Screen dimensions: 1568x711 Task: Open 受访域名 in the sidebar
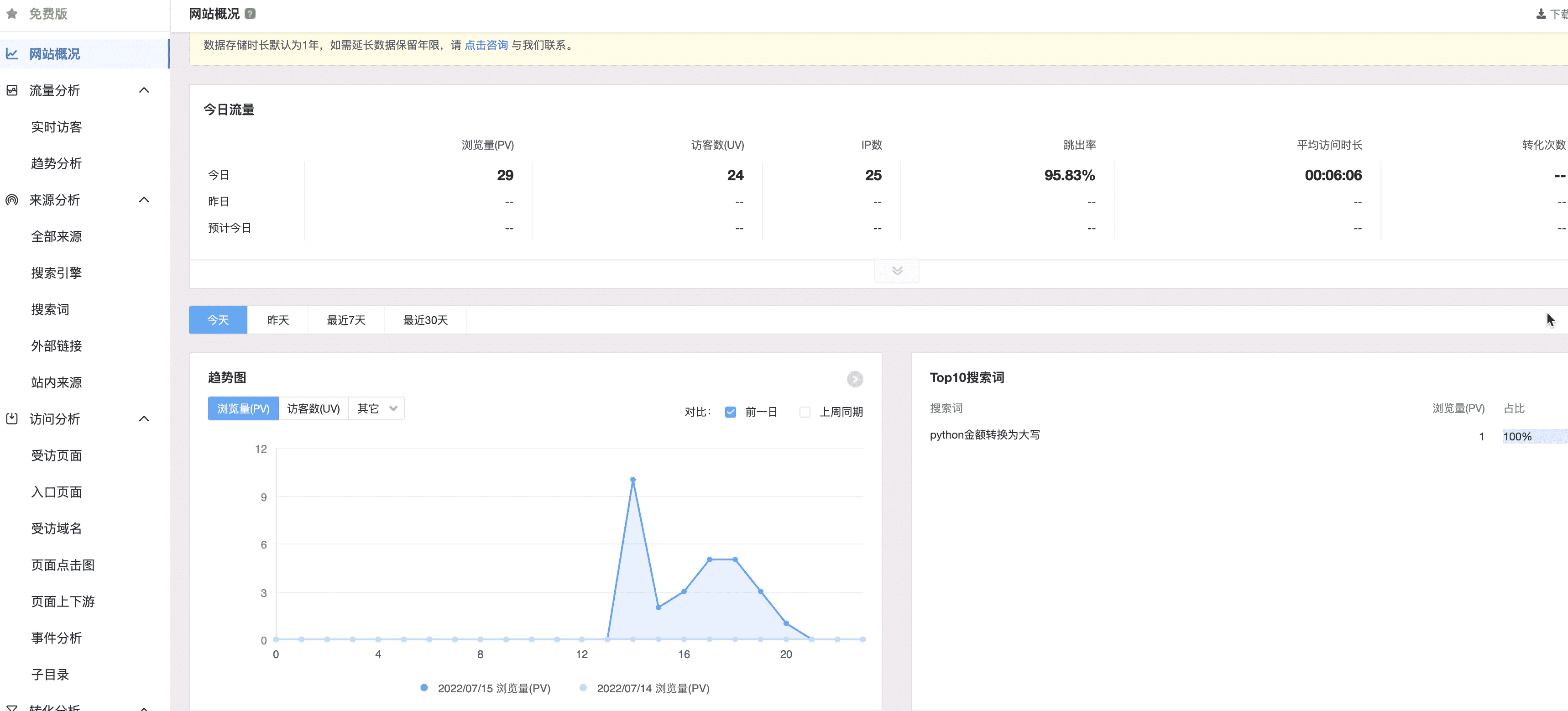click(56, 528)
